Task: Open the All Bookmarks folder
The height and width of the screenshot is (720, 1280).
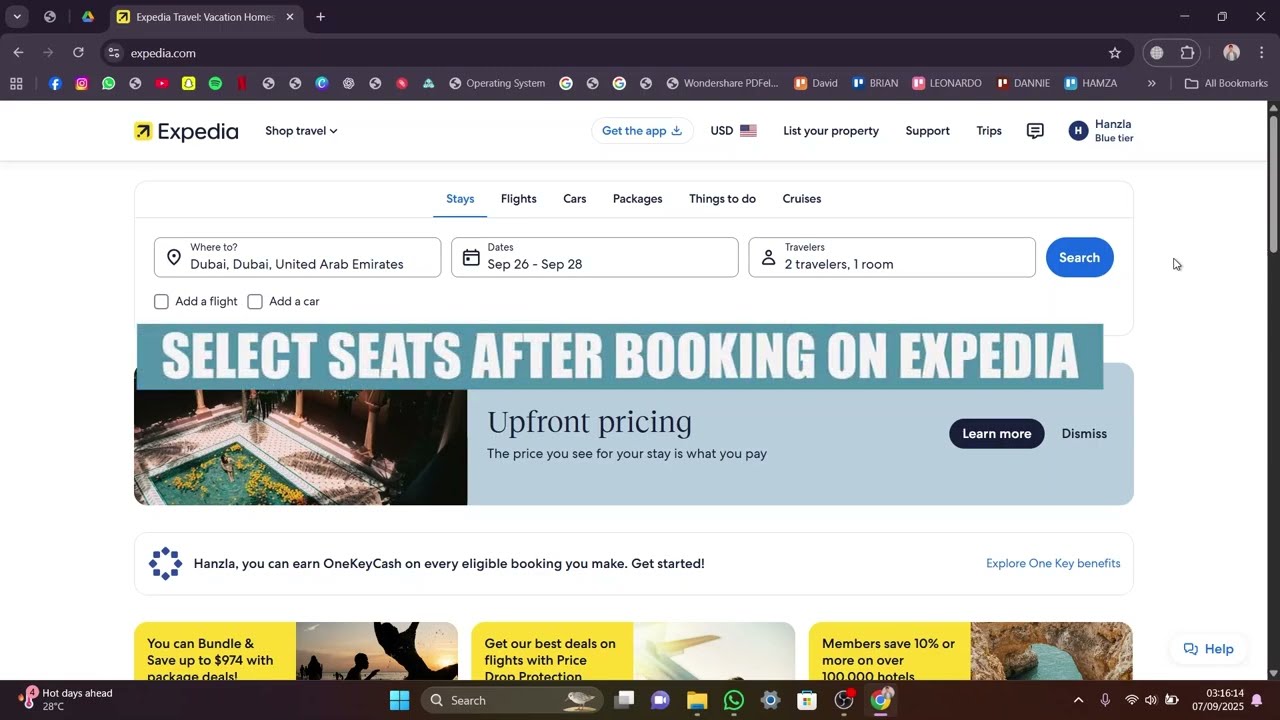Action: tap(1226, 84)
